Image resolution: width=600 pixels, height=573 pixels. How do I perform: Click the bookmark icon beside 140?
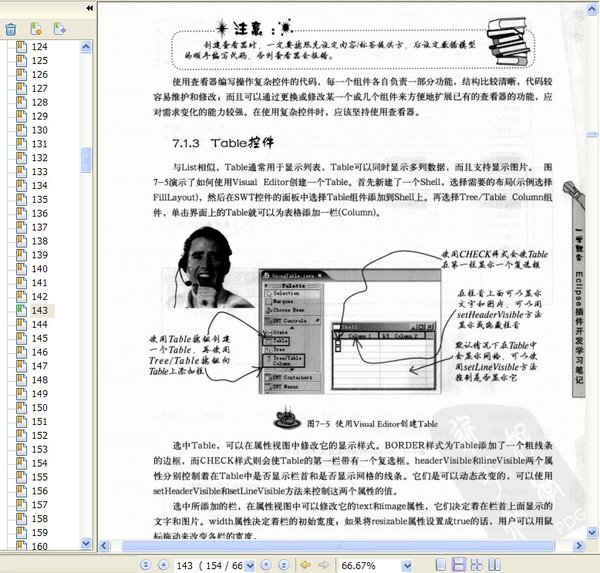click(x=21, y=269)
